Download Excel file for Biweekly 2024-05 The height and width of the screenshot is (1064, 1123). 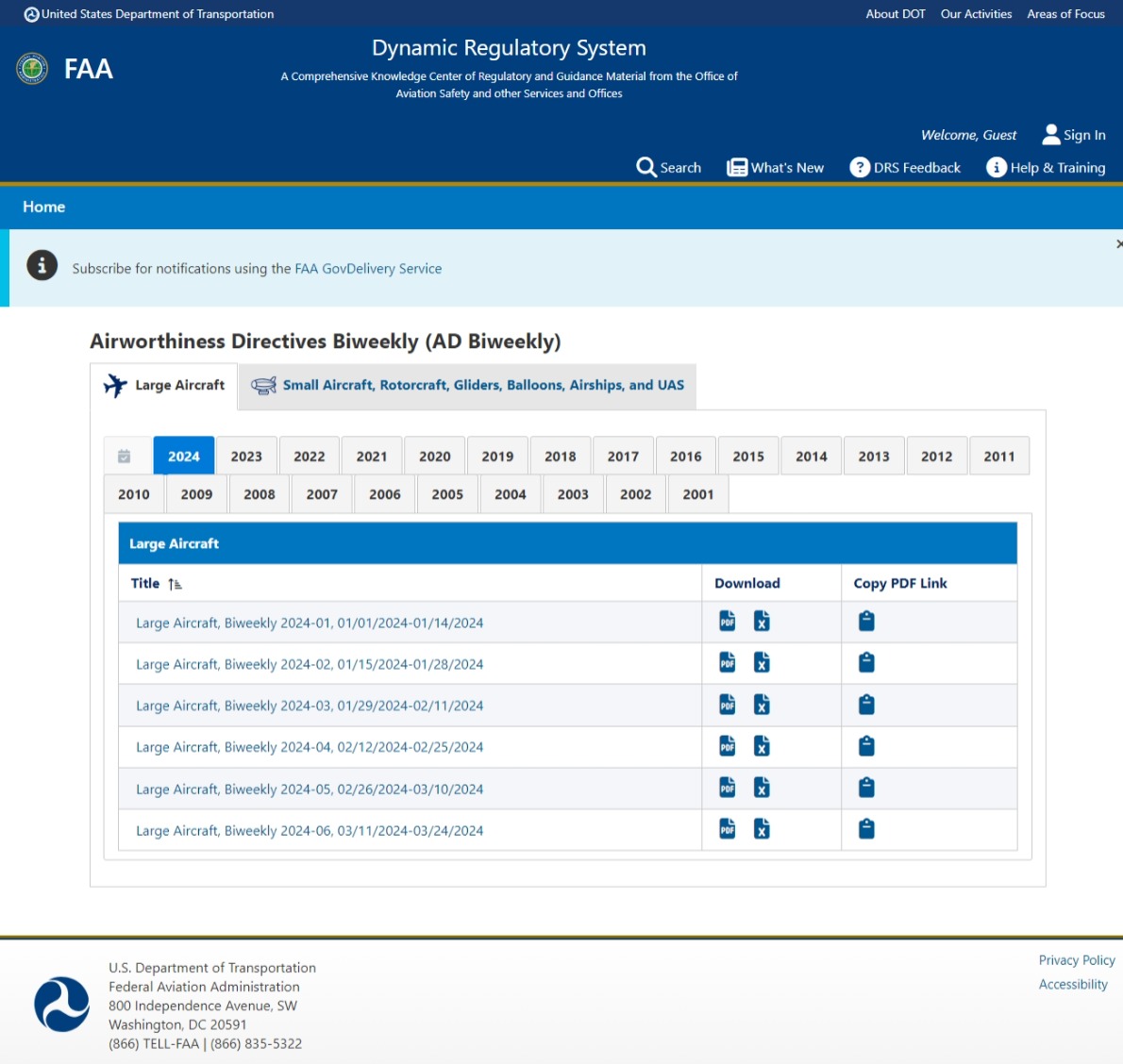point(762,788)
